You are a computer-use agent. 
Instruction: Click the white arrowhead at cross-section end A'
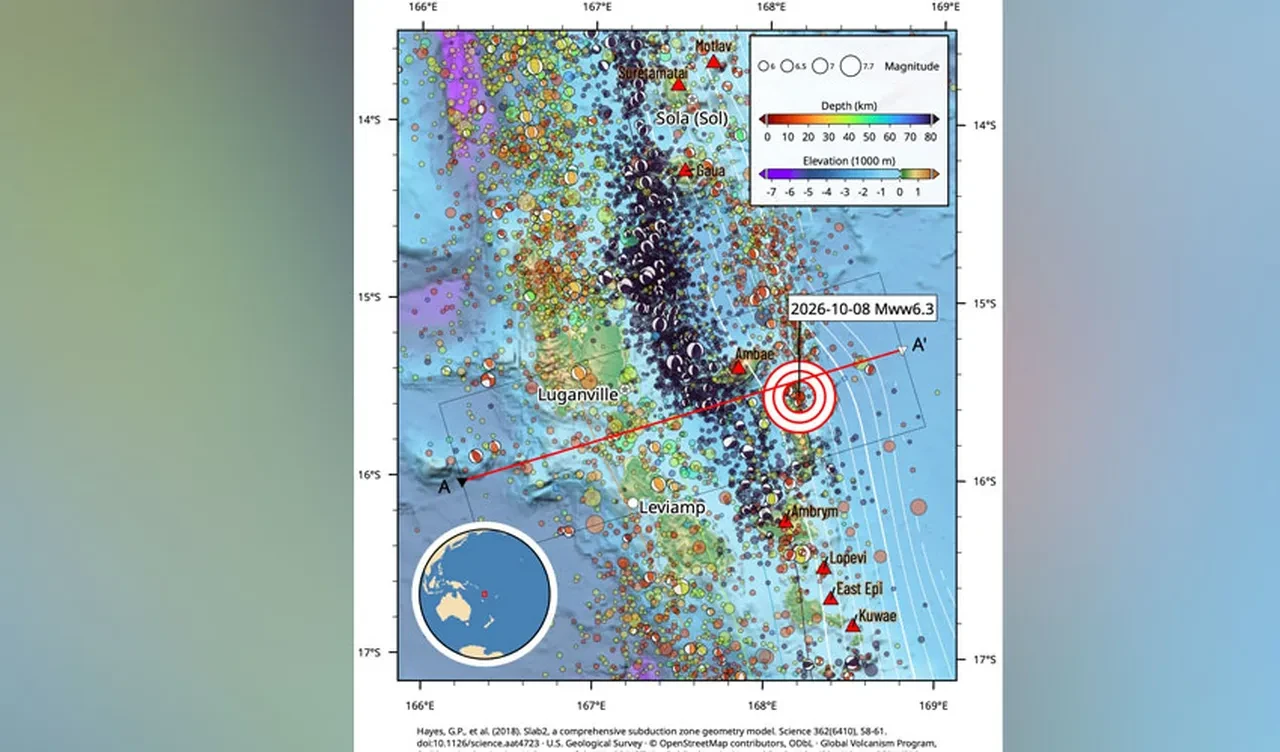point(902,350)
